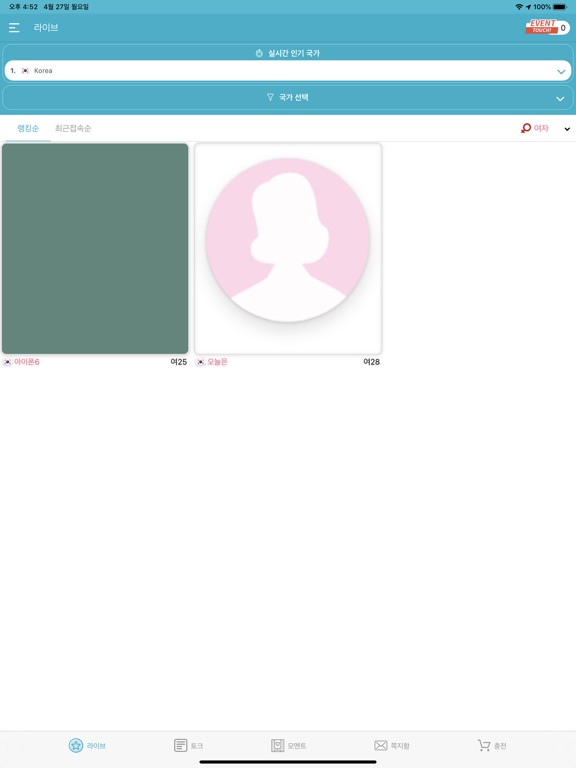Click the battery indicator in status bar
The width and height of the screenshot is (576, 768).
point(560,7)
